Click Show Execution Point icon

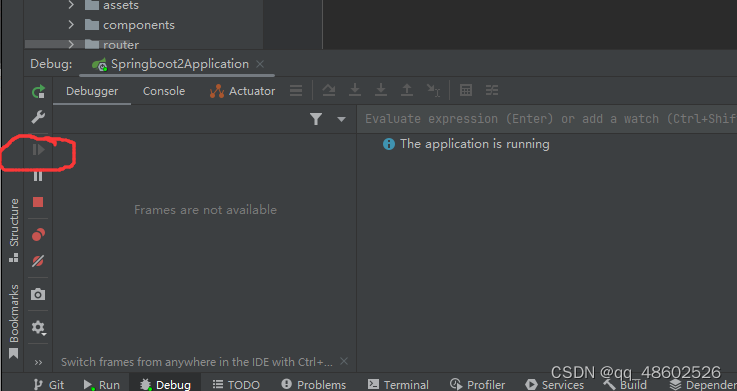[x=329, y=90]
